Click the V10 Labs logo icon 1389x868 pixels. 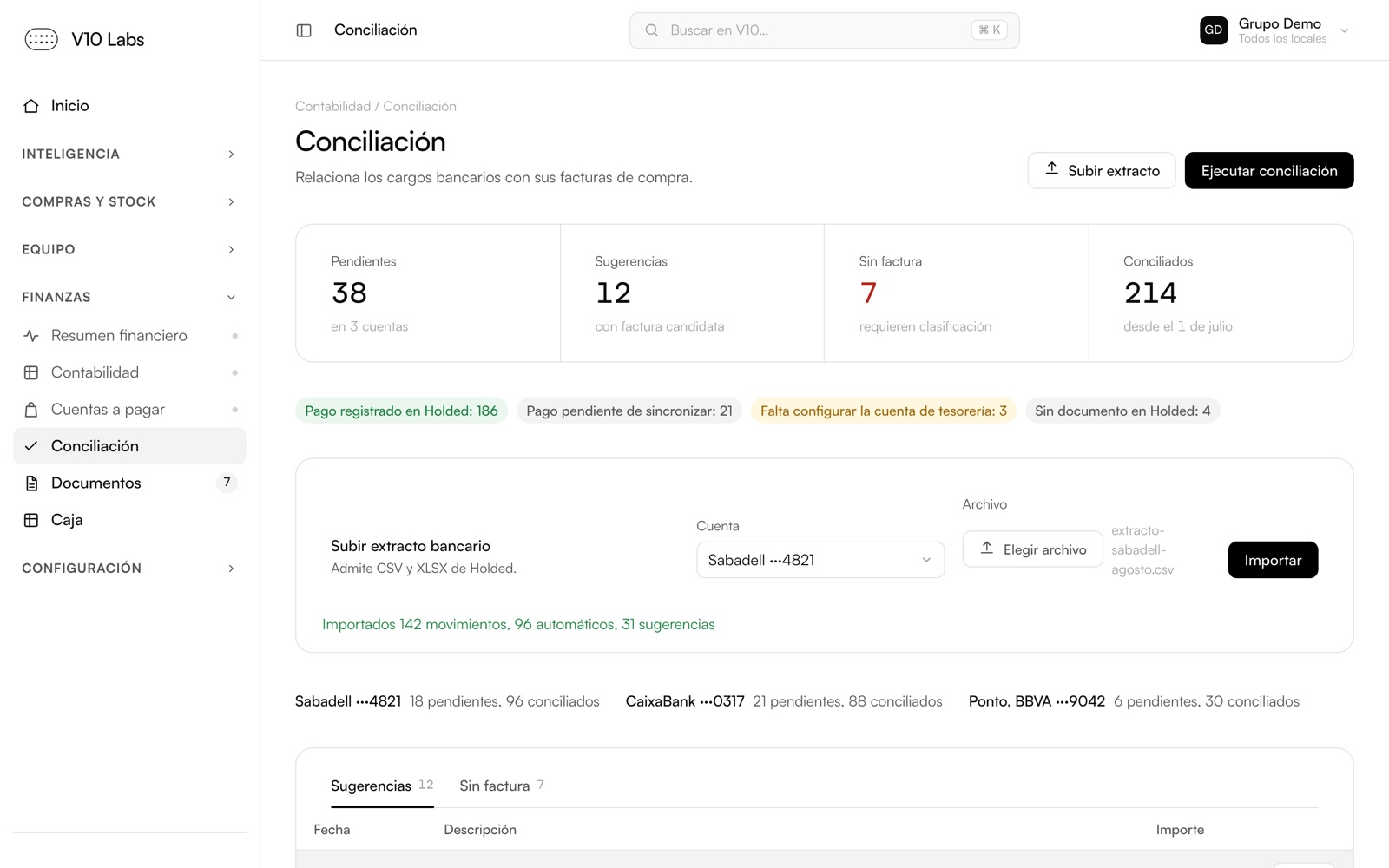point(41,39)
